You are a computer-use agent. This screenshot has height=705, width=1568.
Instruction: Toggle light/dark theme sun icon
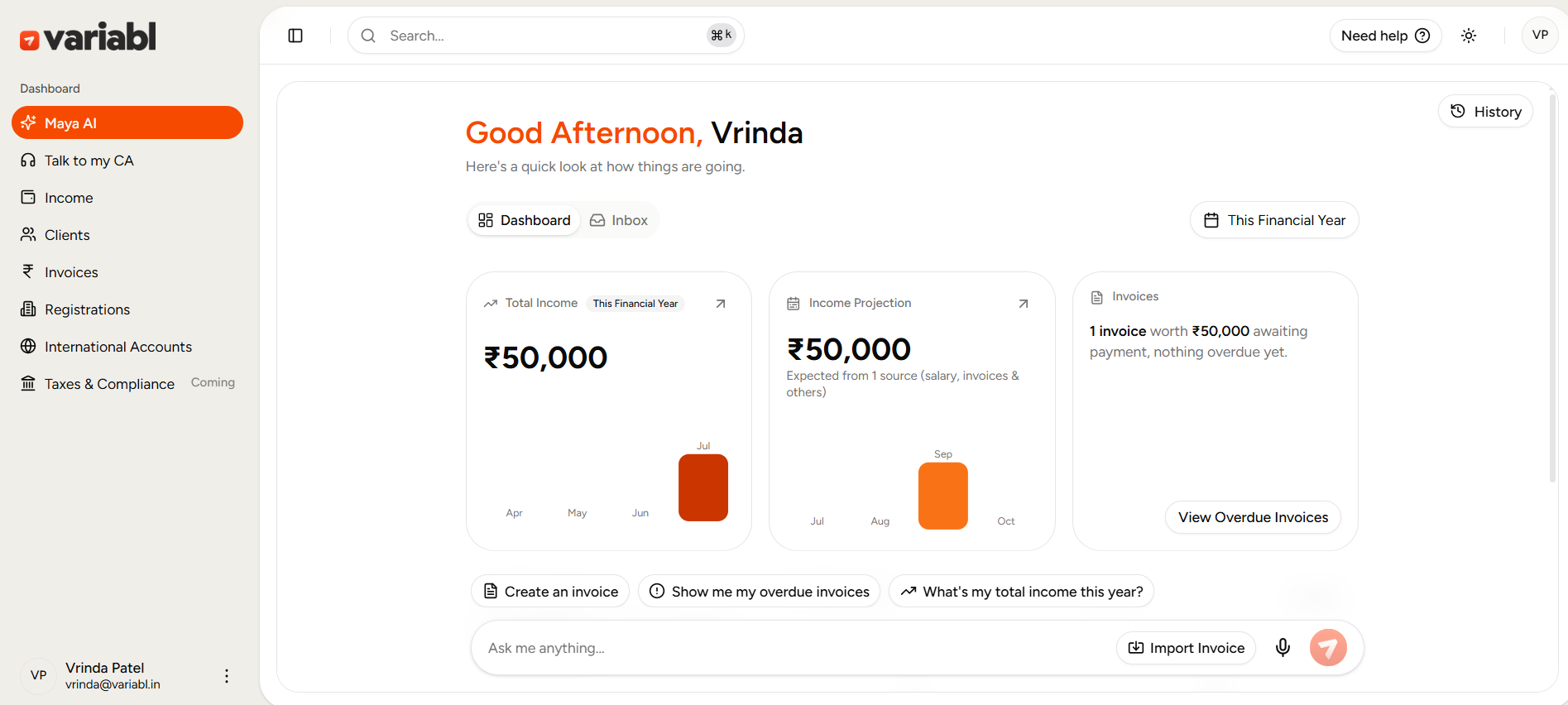(x=1469, y=36)
